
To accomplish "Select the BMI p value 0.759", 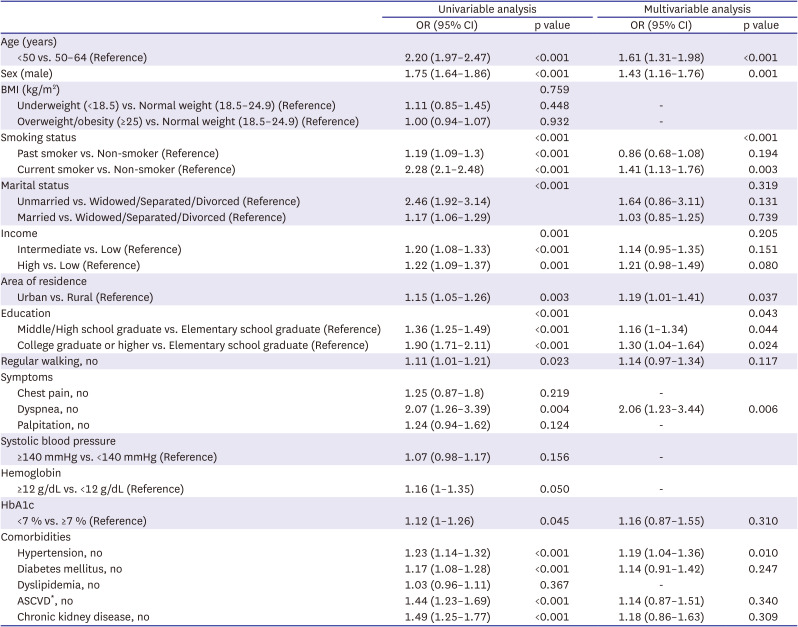I will tap(555, 89).
